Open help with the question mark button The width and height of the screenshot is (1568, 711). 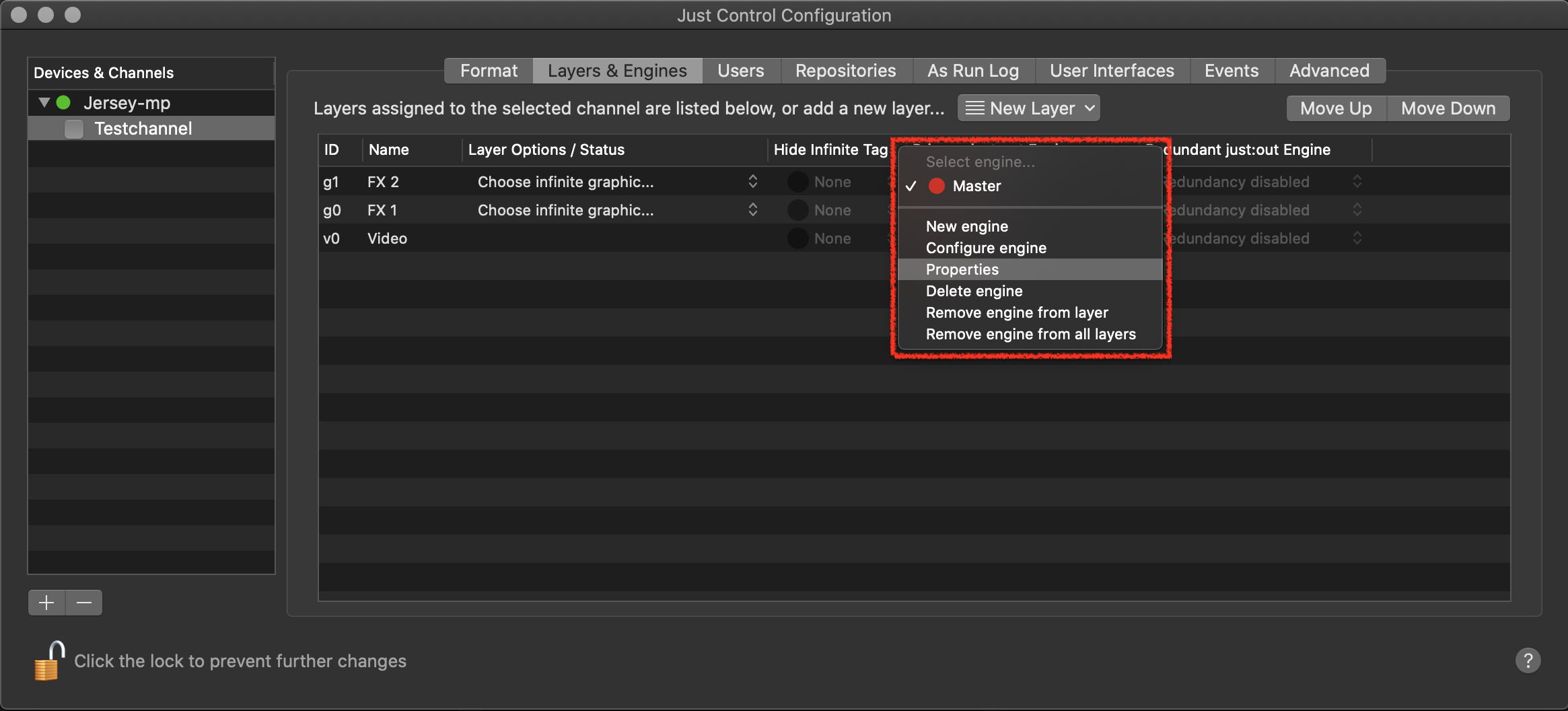click(x=1528, y=661)
